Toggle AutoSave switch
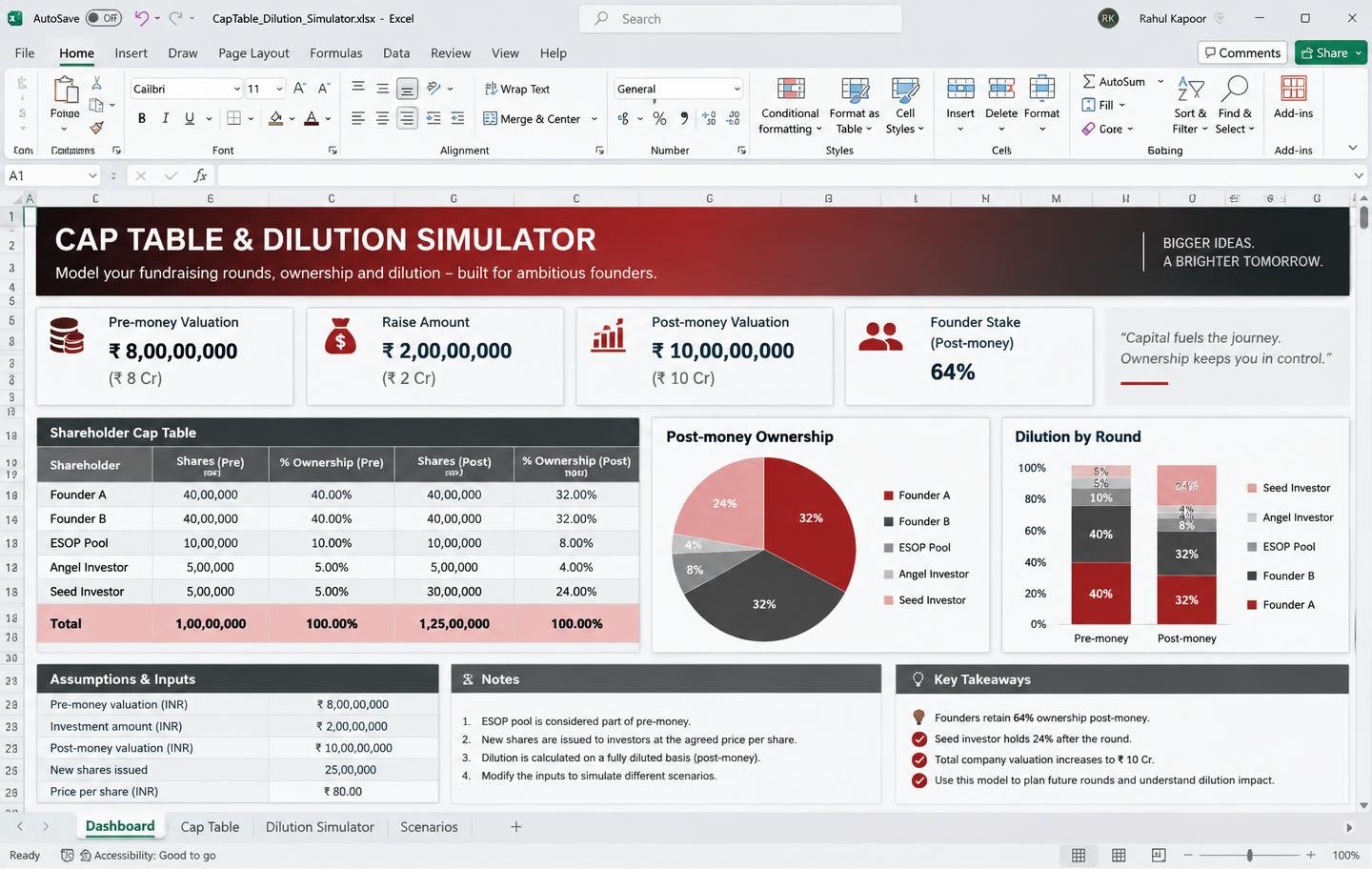1372x869 pixels. [x=103, y=18]
